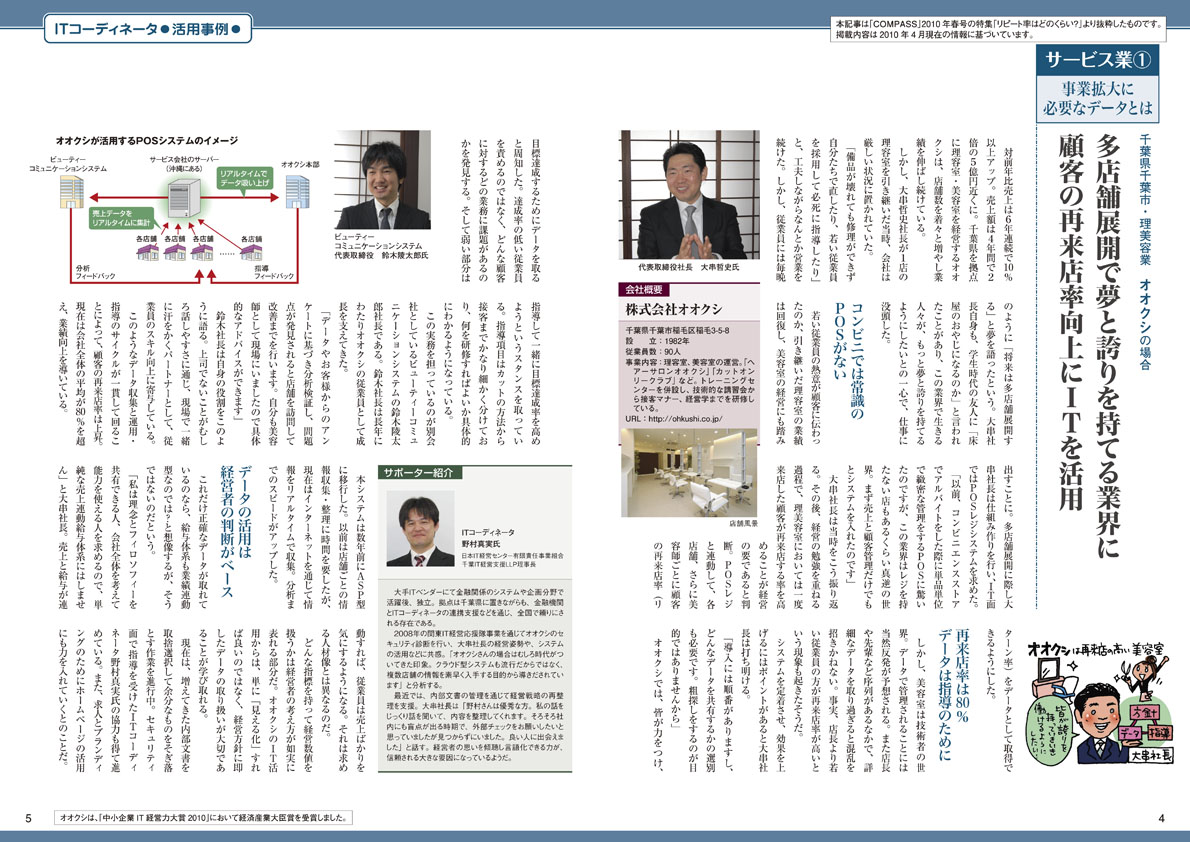Click page number 5
The width and height of the screenshot is (1190, 842).
tap(28, 818)
